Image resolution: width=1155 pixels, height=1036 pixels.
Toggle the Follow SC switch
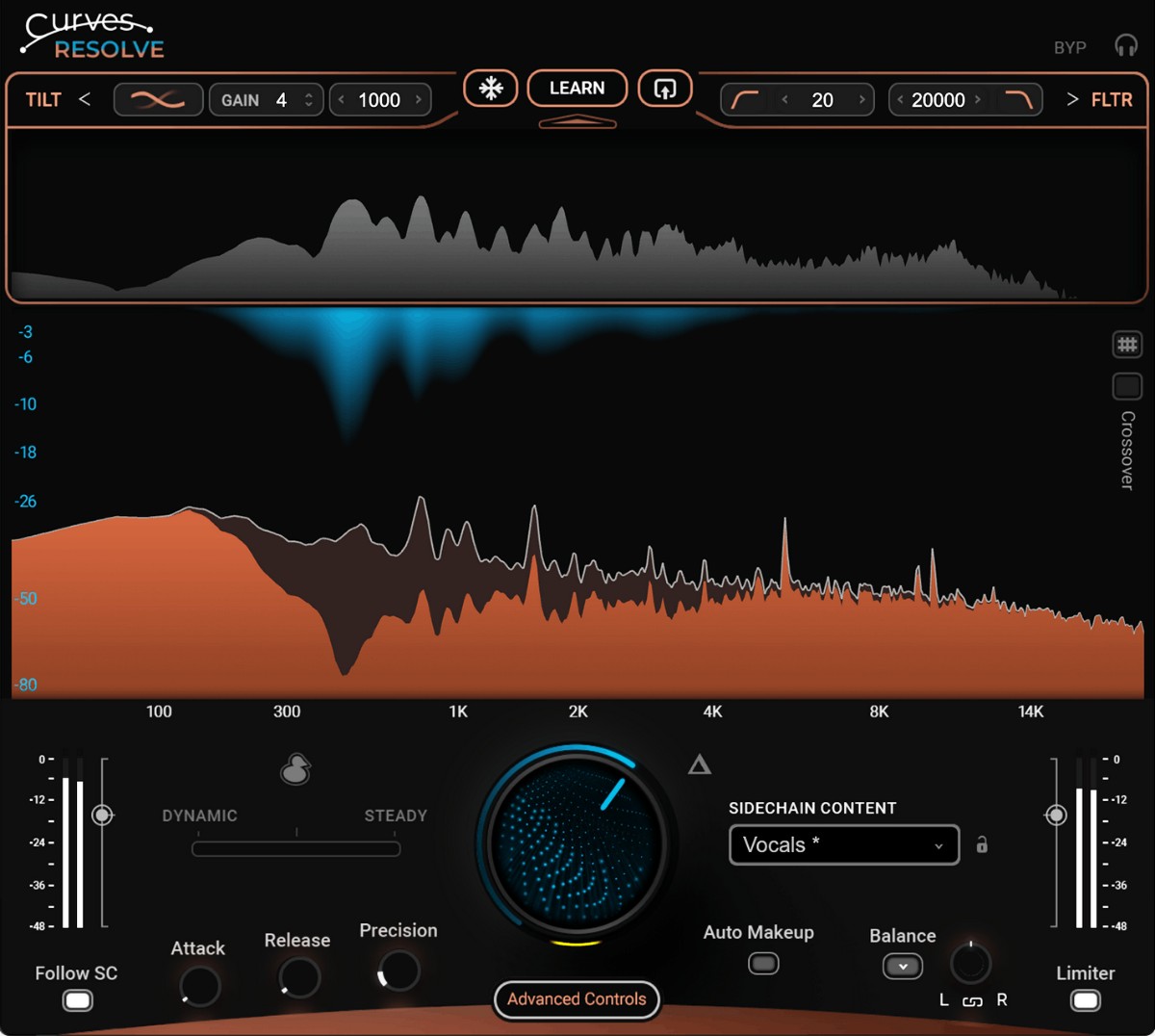pos(78,1001)
